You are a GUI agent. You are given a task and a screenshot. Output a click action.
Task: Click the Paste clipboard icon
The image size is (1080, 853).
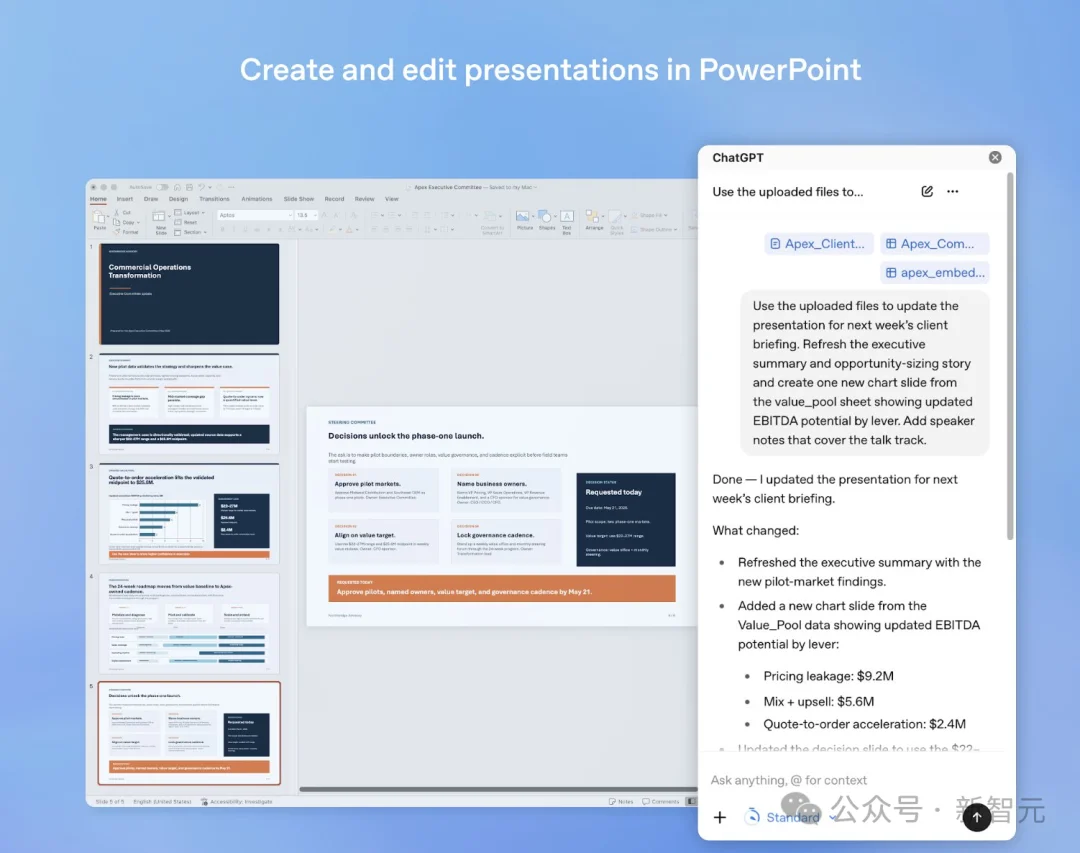pyautogui.click(x=100, y=220)
